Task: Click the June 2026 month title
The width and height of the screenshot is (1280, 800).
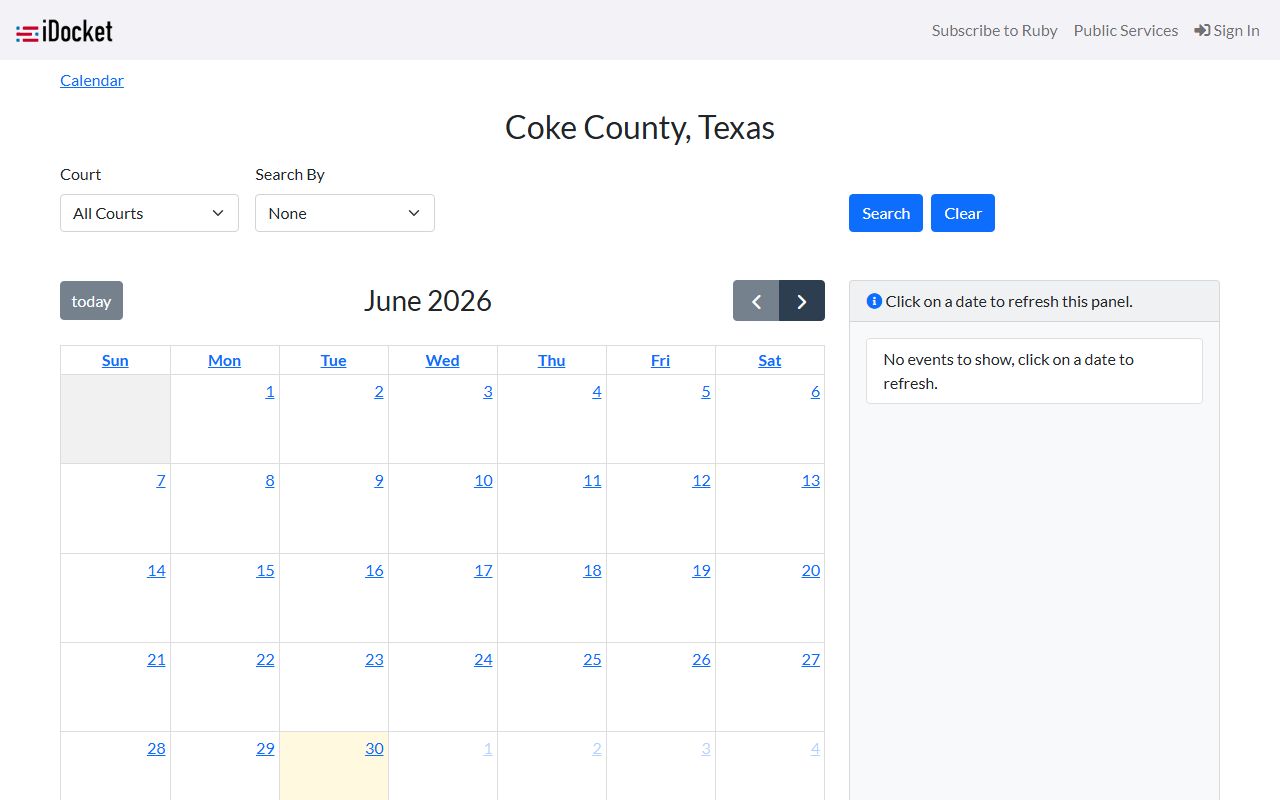Action: pyautogui.click(x=428, y=301)
